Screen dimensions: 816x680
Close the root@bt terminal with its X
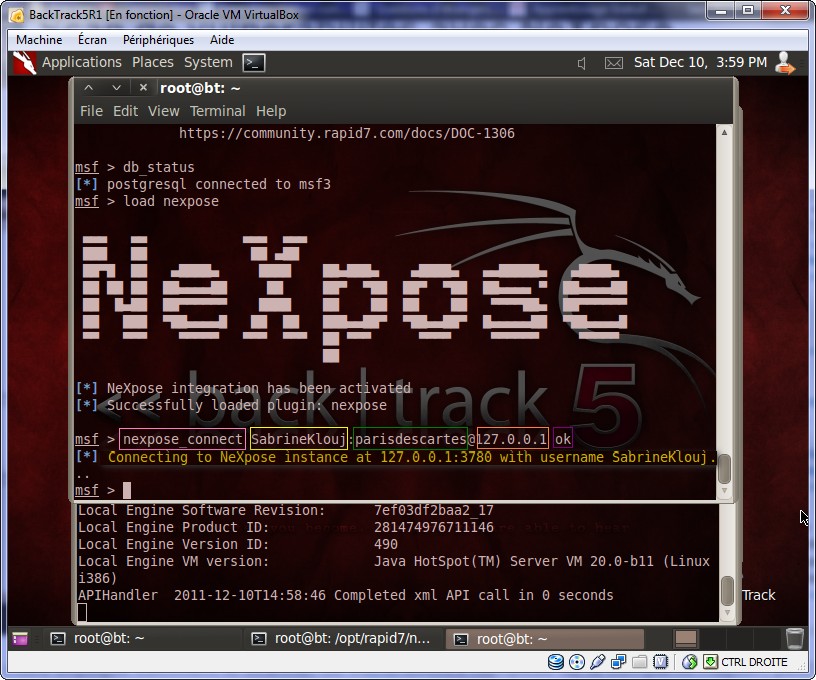144,88
